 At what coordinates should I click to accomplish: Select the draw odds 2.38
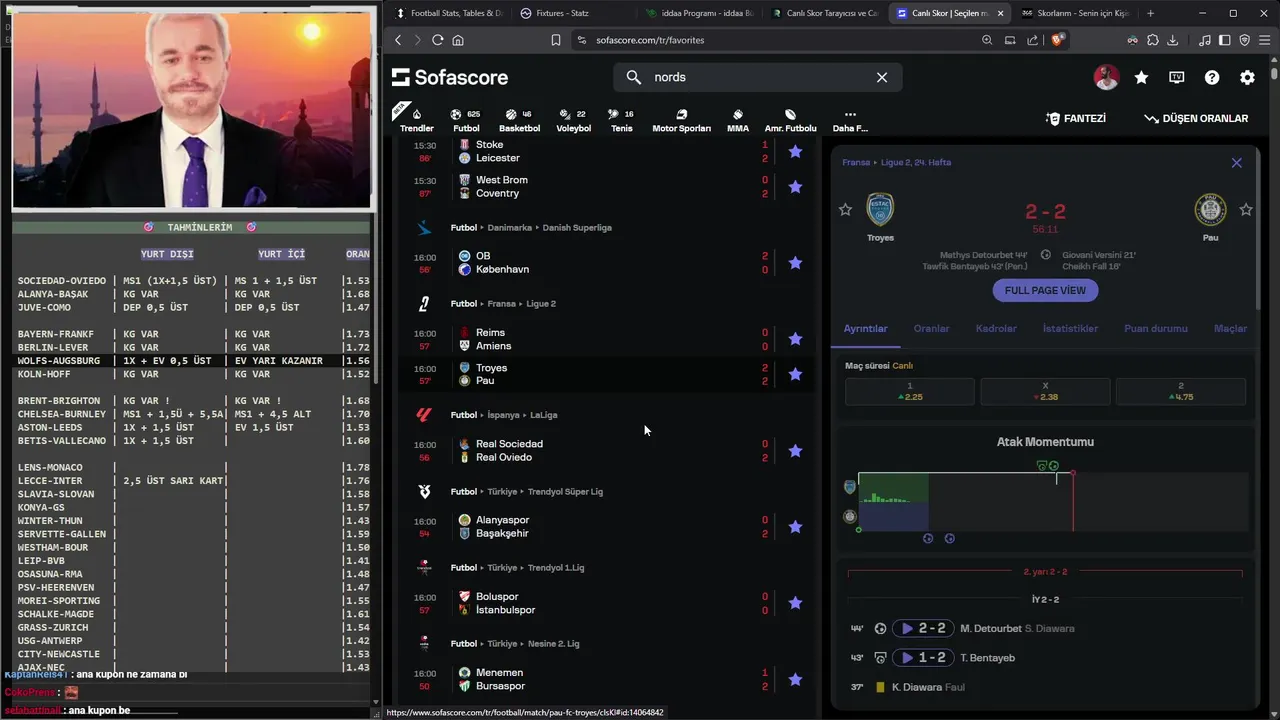[x=1045, y=391]
